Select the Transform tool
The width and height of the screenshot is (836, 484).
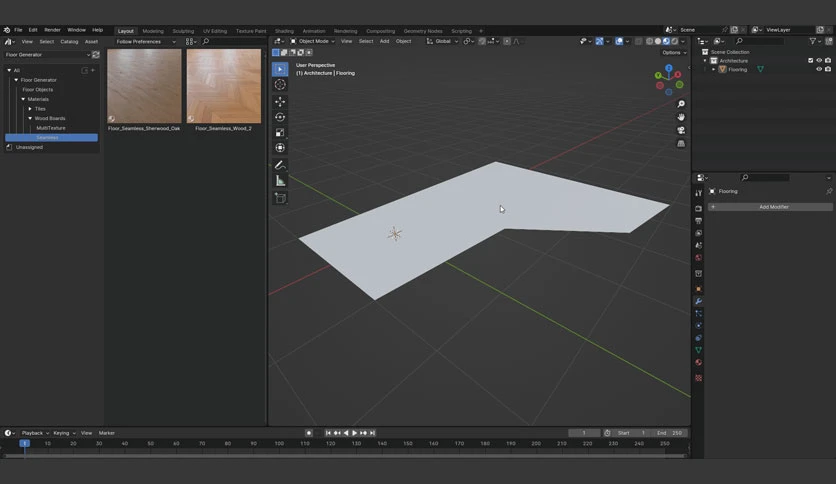pyautogui.click(x=280, y=148)
